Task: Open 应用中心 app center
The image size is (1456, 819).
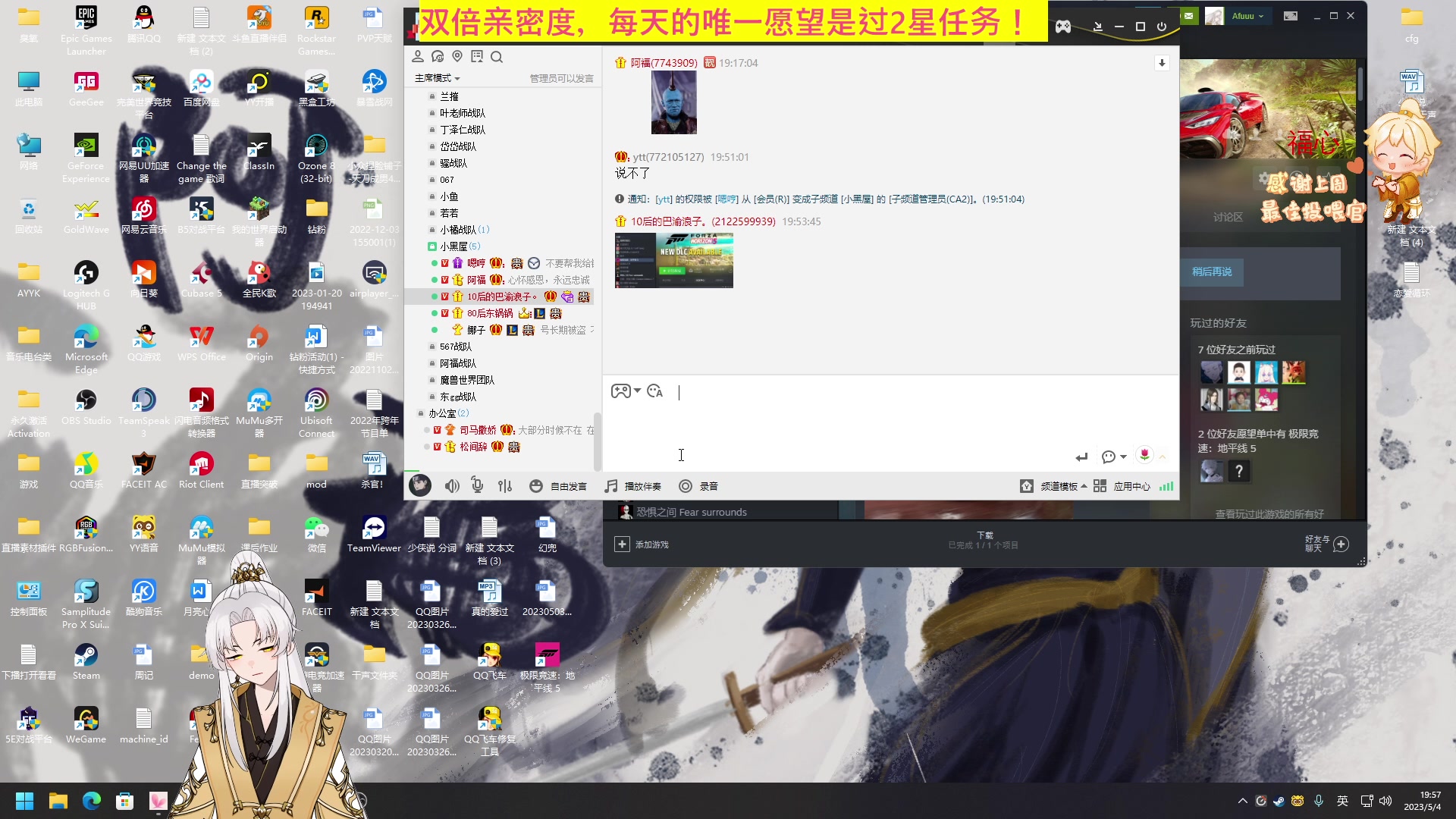Action: pos(1122,486)
